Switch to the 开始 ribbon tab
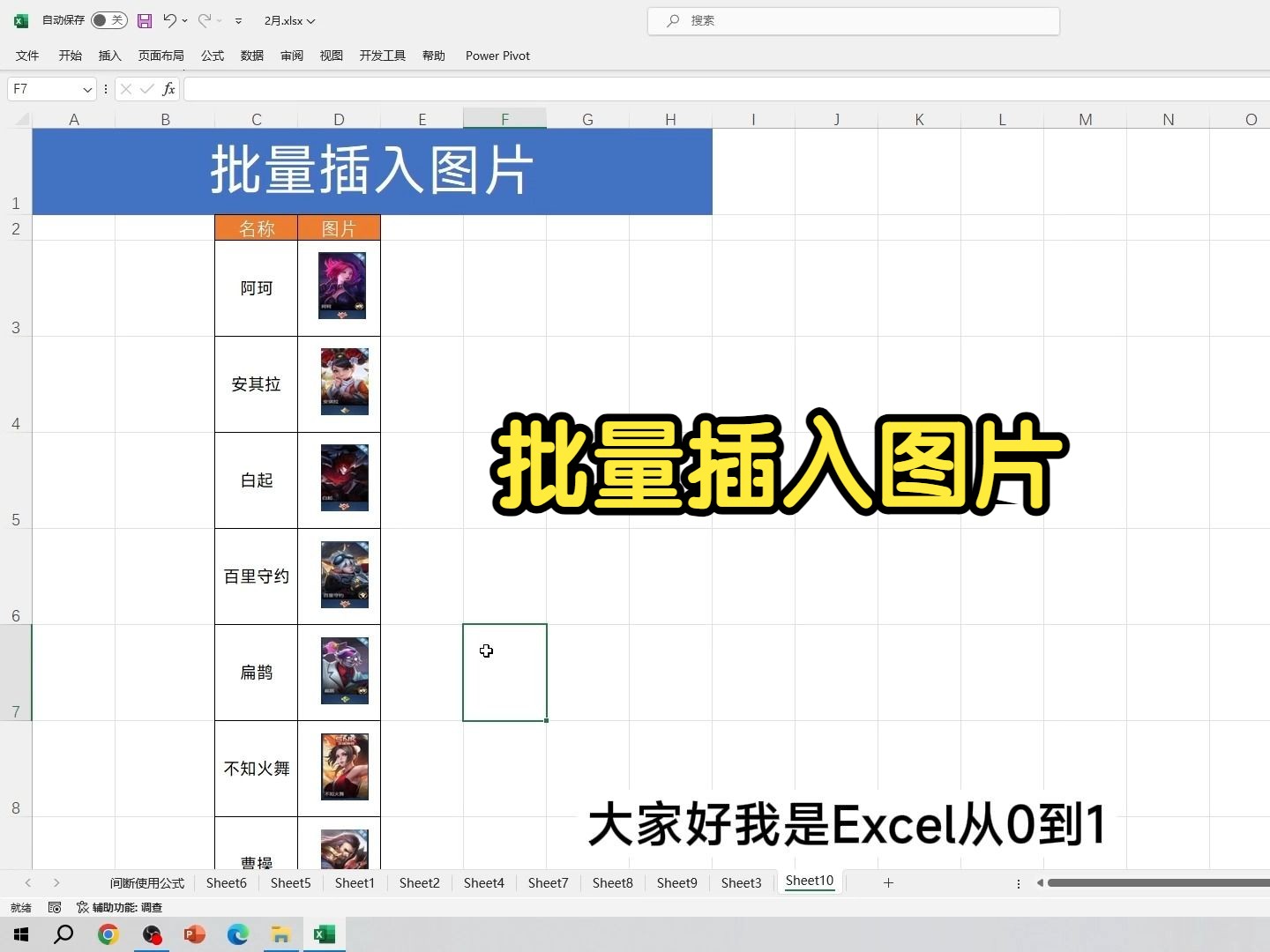Screen dimensions: 1270x952 point(71,56)
